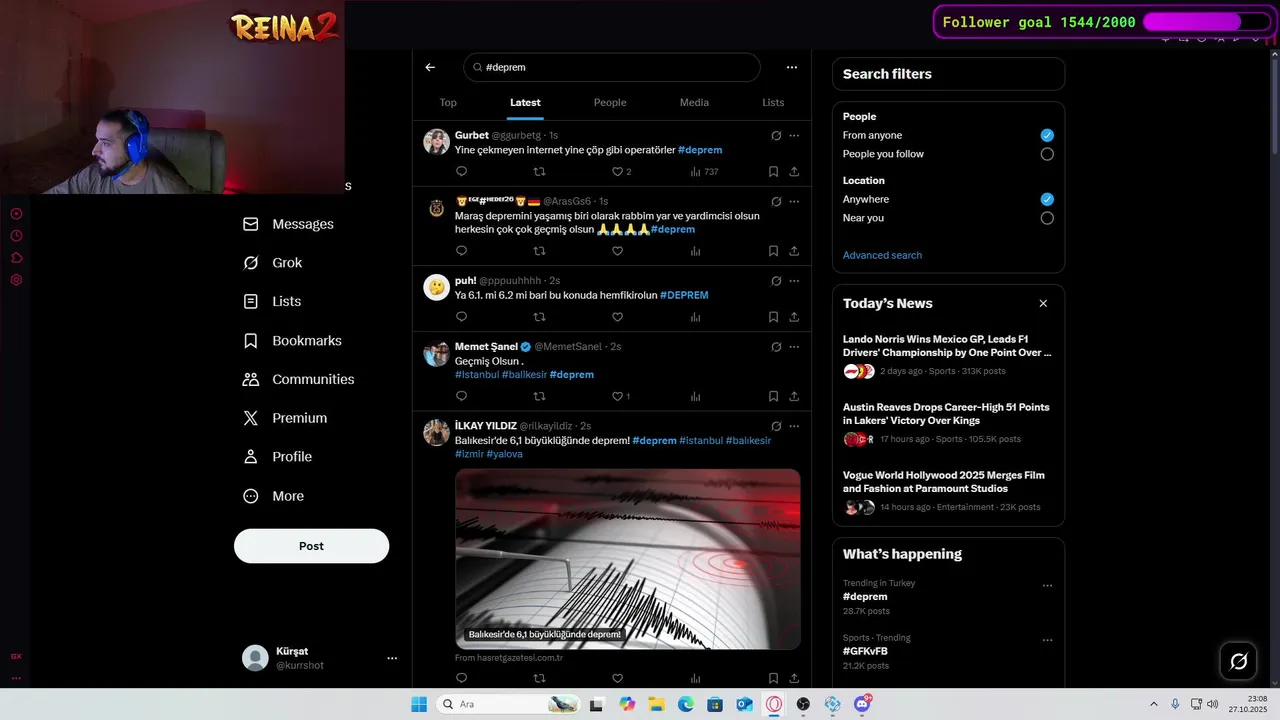Retweet puh!'s tweet
1280x720 pixels.
click(539, 317)
